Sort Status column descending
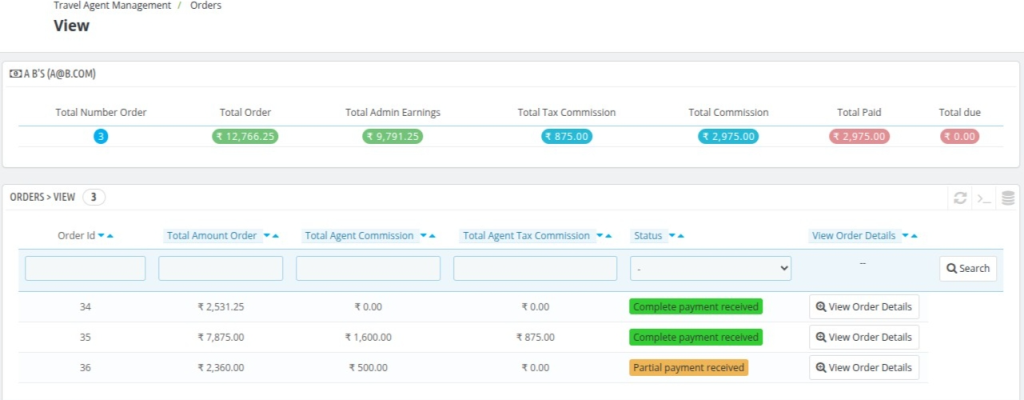Viewport: 1024px width, 400px height. pos(672,236)
